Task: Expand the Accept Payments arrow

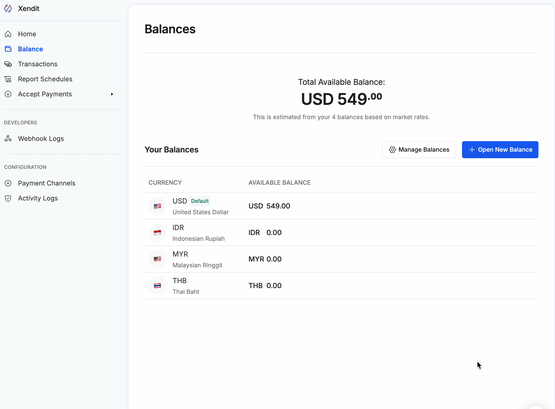Action: pos(112,94)
